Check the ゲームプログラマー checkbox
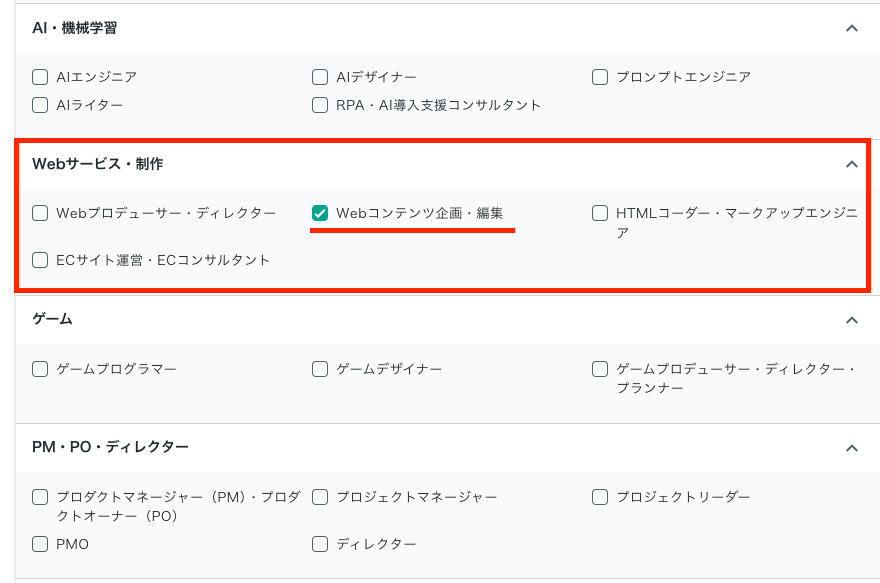This screenshot has width=880, height=583. pos(40,369)
